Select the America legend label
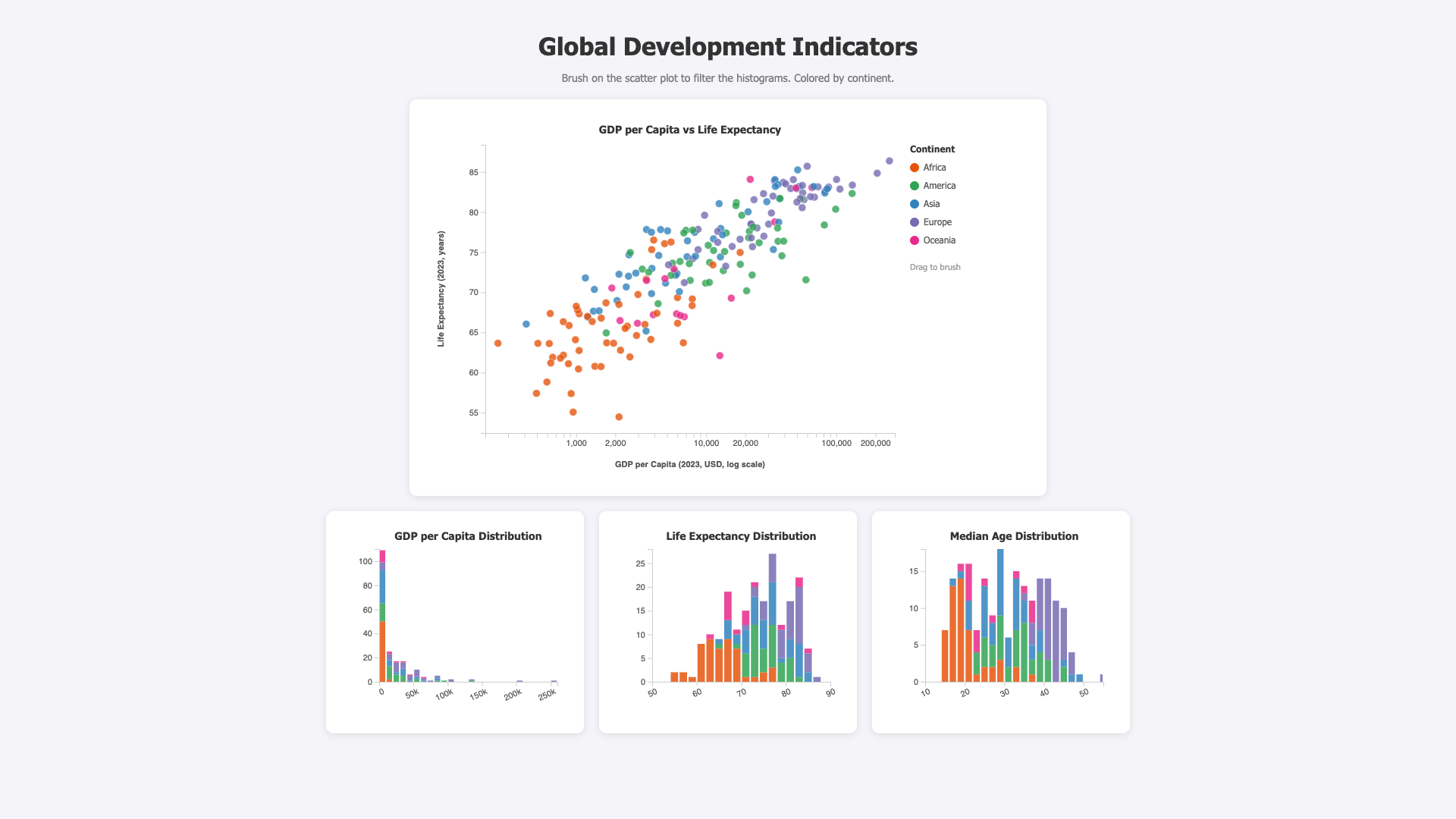Viewport: 1456px width, 819px height. (x=939, y=186)
